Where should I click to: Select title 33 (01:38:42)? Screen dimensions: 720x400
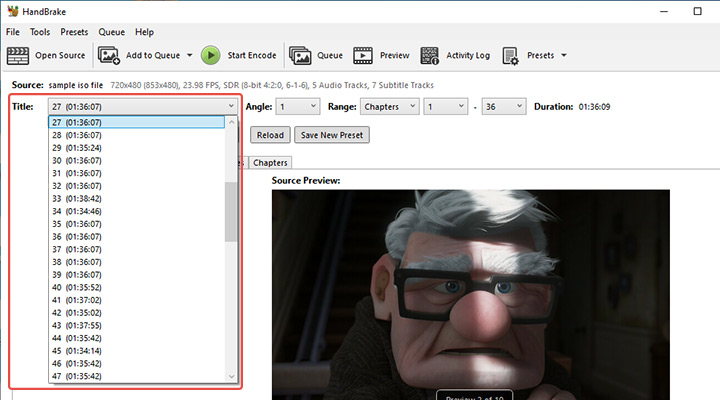[136, 198]
